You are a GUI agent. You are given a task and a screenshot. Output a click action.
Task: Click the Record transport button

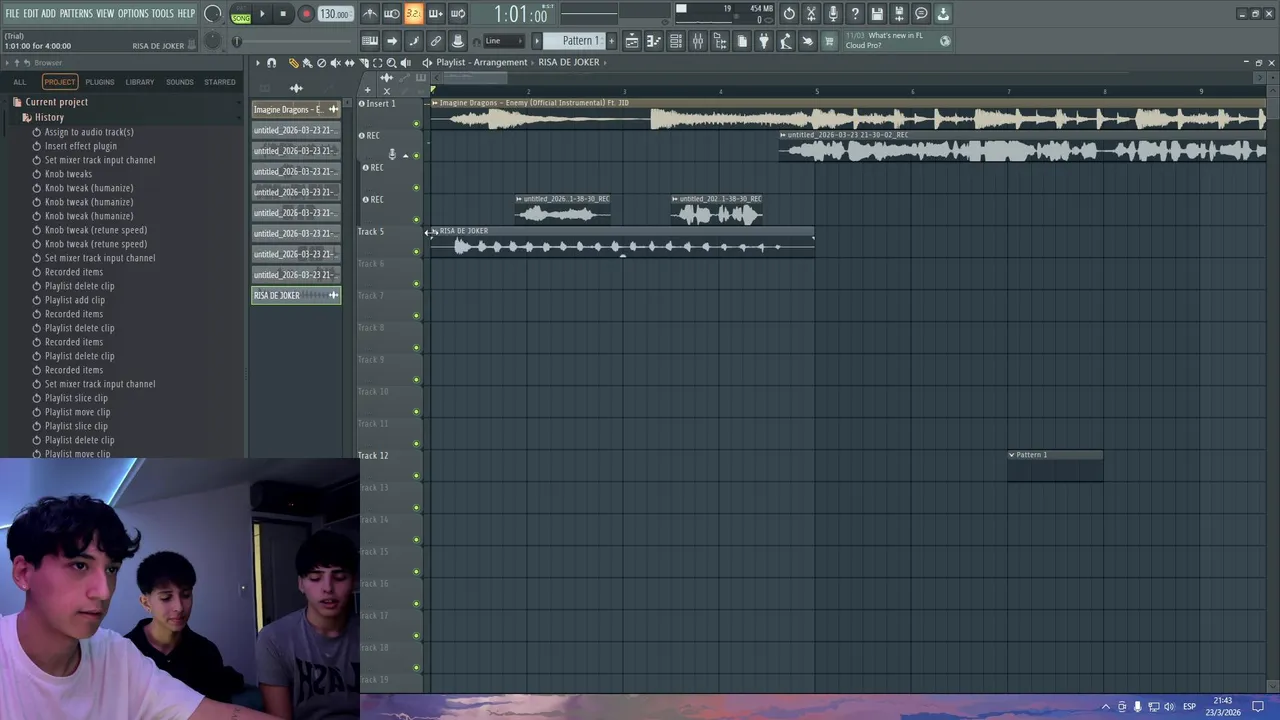click(306, 14)
